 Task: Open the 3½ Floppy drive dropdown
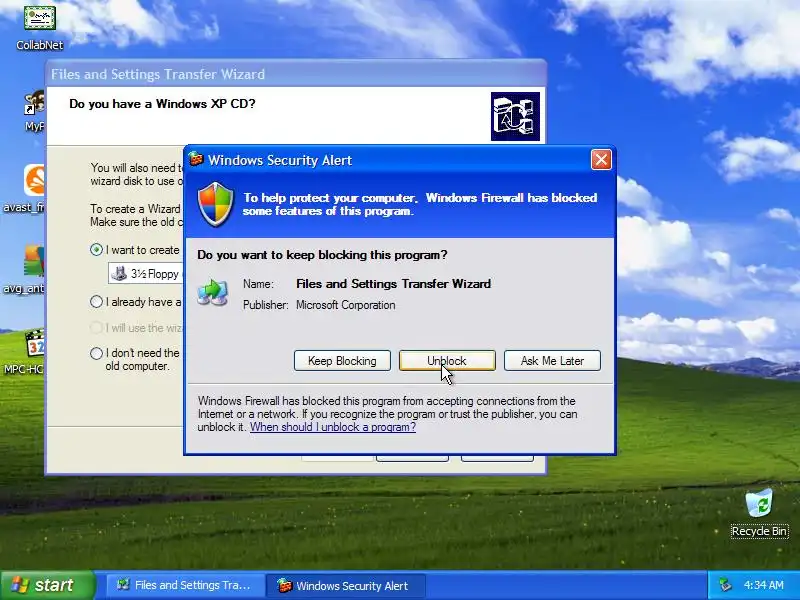tap(146, 273)
